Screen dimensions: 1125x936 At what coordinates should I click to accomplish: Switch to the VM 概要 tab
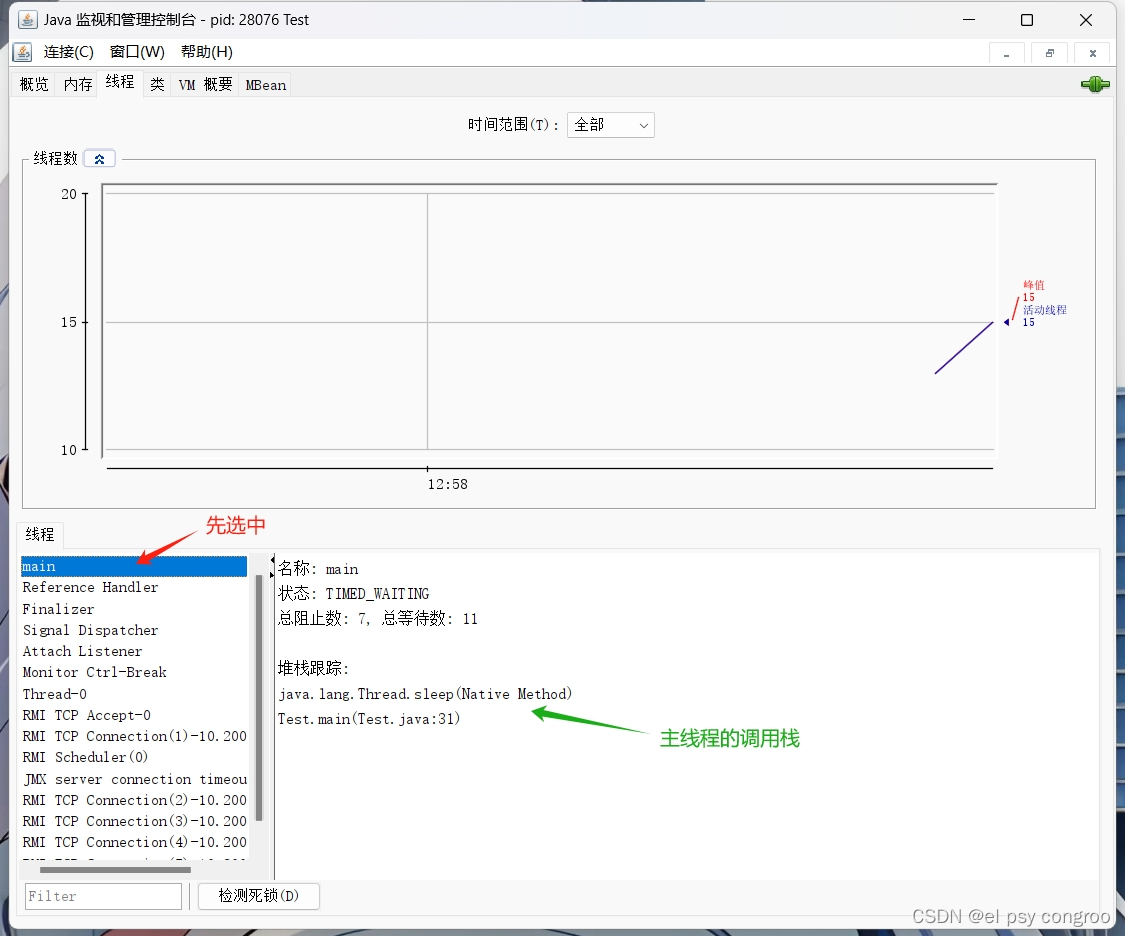click(205, 85)
